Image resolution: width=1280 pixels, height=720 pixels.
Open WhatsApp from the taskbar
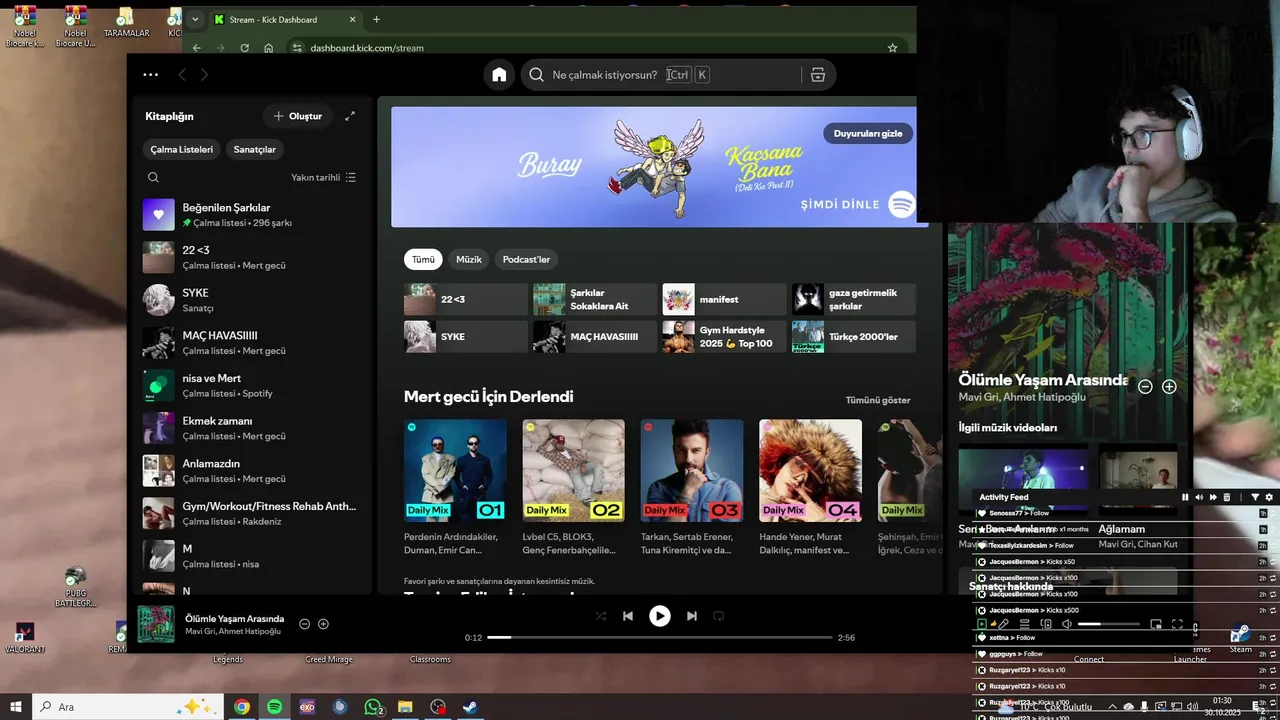[373, 707]
